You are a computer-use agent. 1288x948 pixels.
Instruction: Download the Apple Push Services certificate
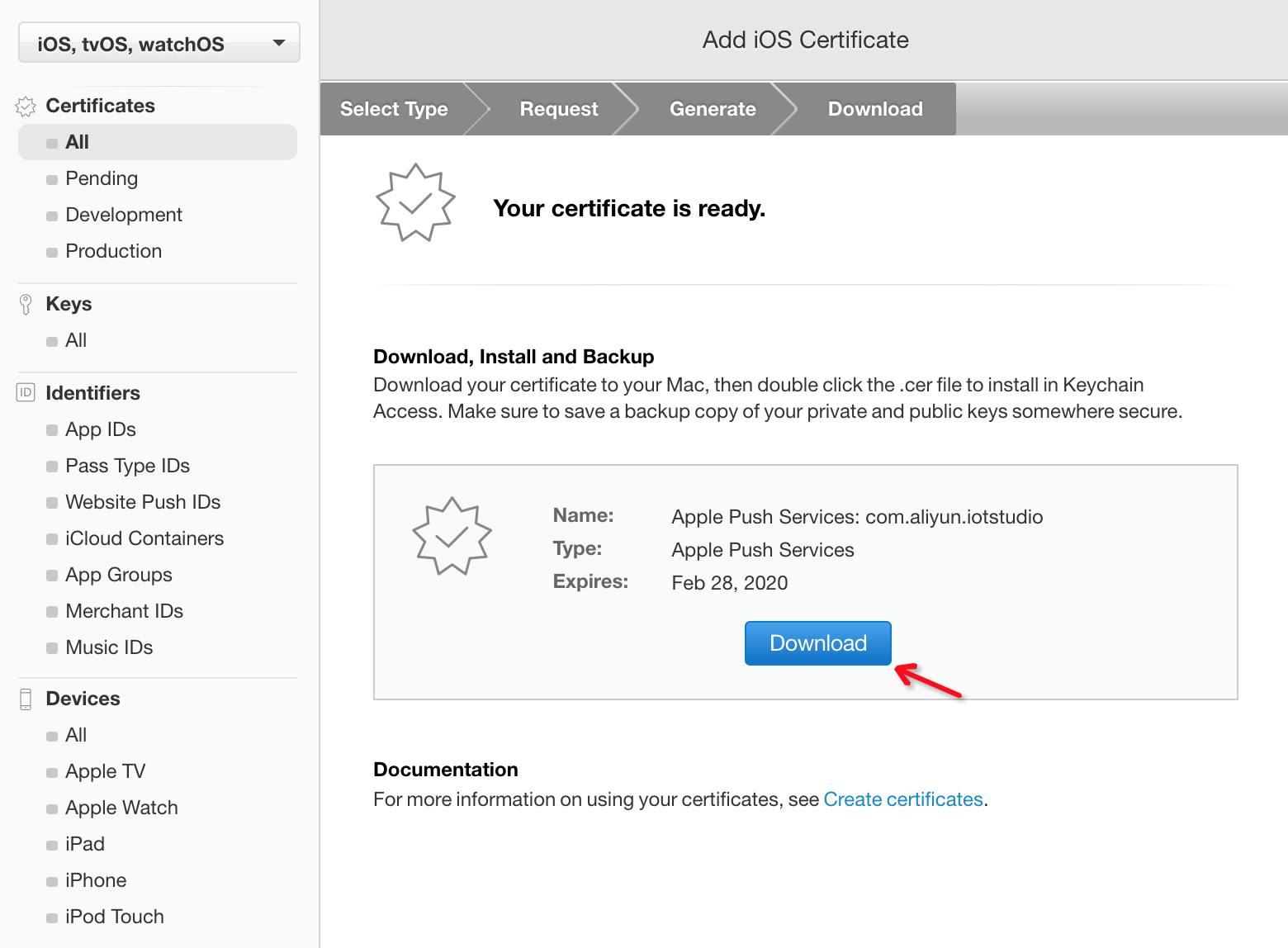tap(817, 643)
